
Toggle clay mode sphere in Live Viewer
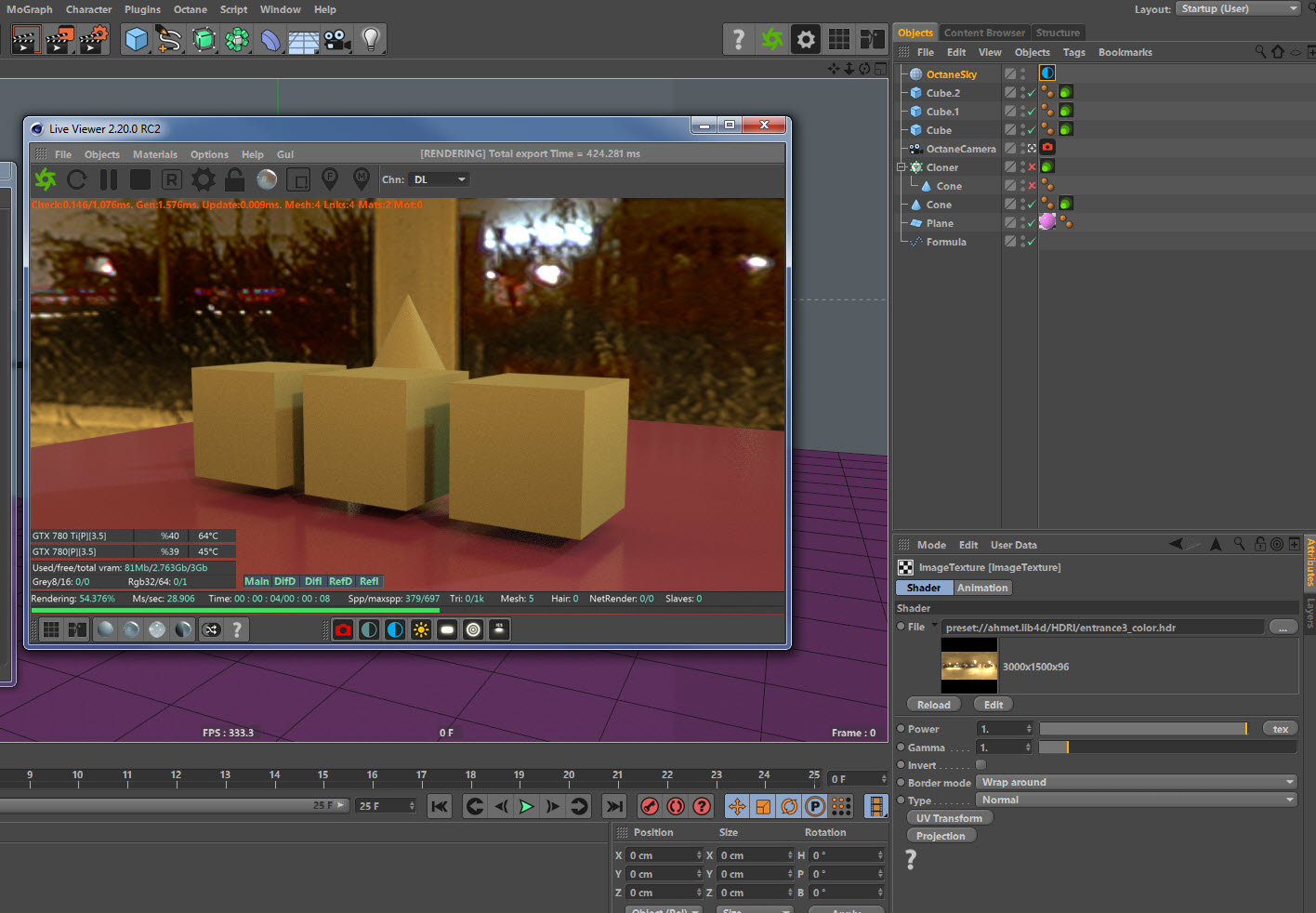tap(267, 179)
